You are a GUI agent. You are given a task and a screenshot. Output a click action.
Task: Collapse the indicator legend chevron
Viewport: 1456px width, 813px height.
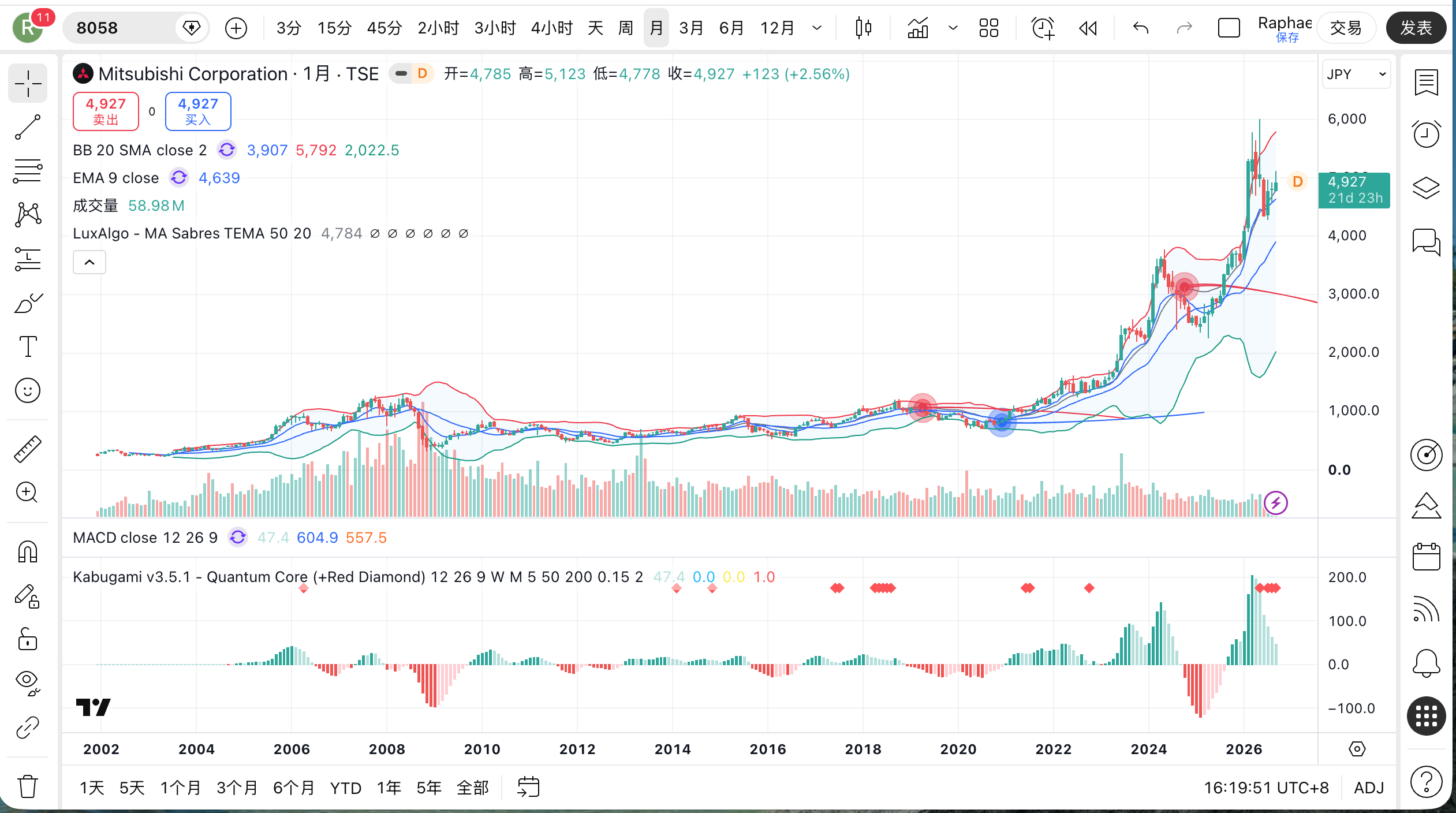click(89, 263)
